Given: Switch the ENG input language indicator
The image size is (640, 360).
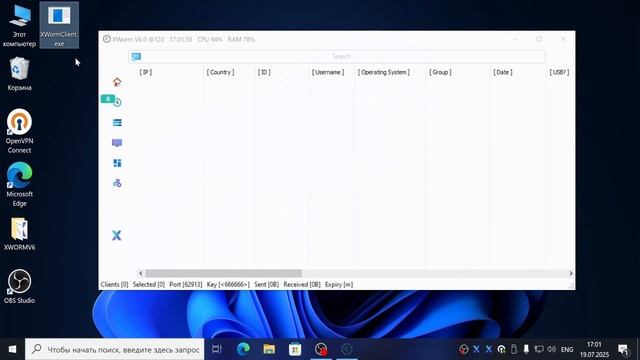Looking at the screenshot, I should coord(567,350).
